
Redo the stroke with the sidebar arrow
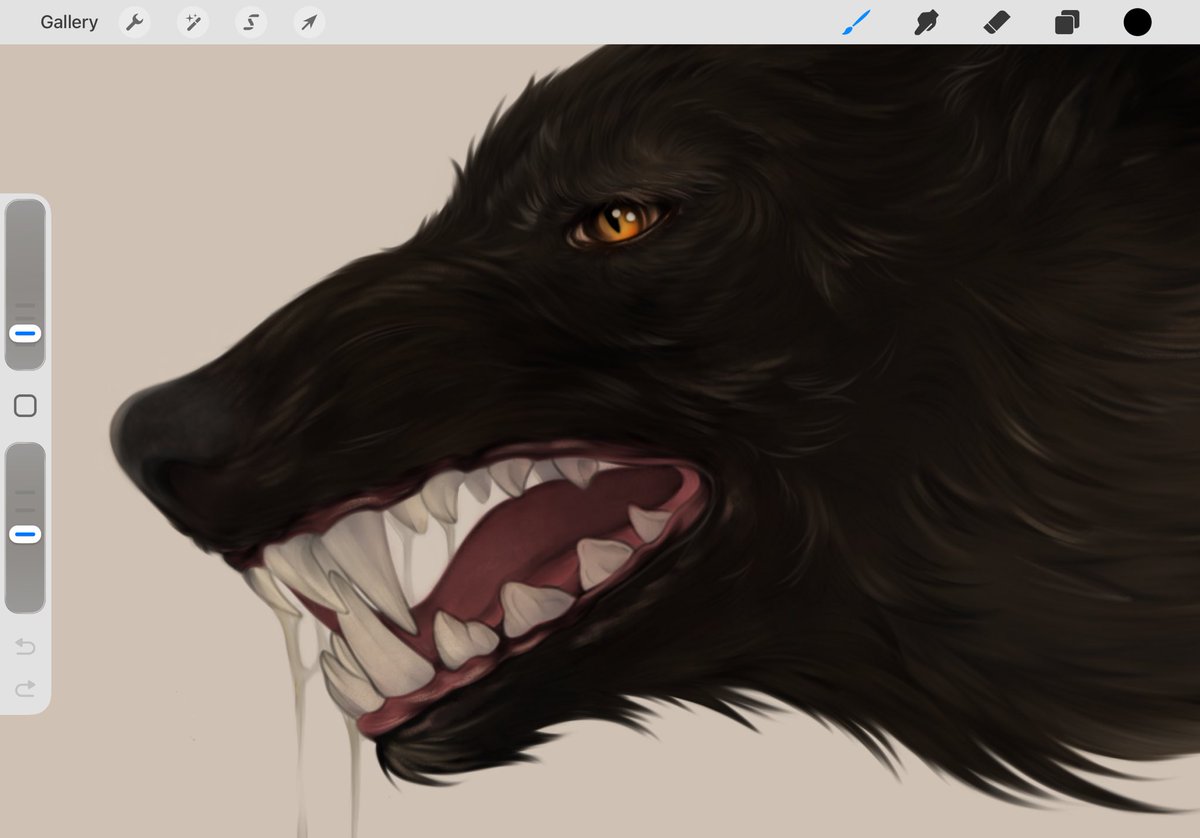click(25, 688)
